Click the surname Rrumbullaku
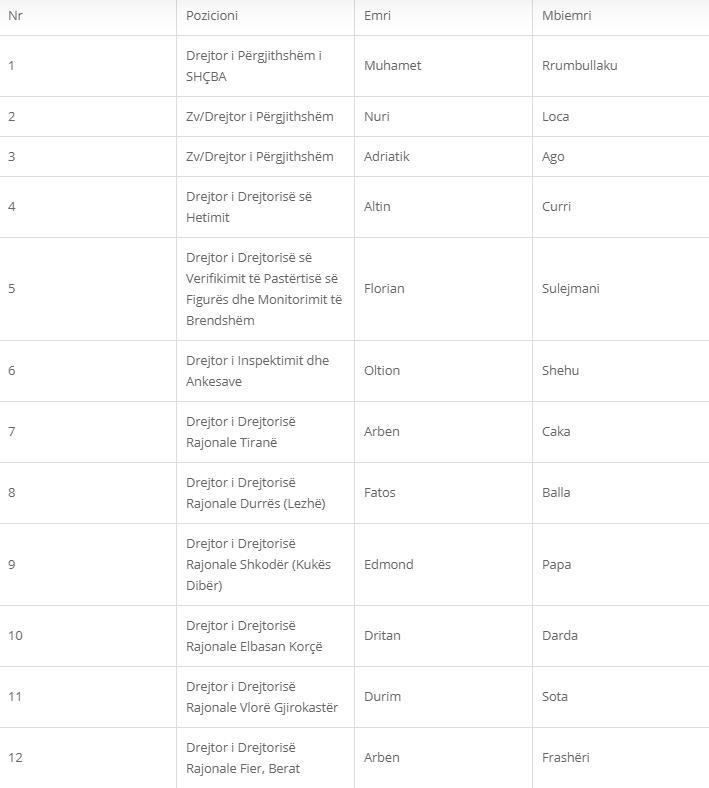Image resolution: width=709 pixels, height=788 pixels. point(579,65)
